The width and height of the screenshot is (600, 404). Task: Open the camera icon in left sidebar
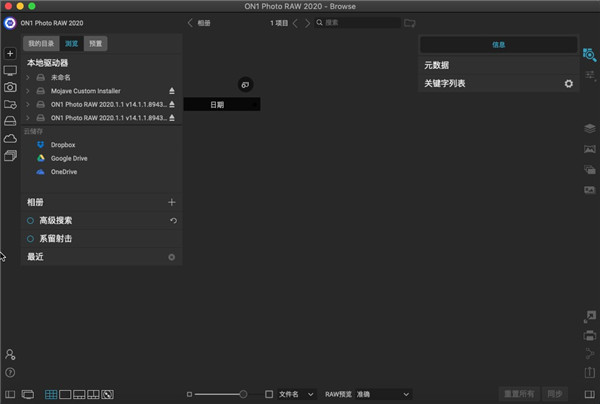click(10, 87)
